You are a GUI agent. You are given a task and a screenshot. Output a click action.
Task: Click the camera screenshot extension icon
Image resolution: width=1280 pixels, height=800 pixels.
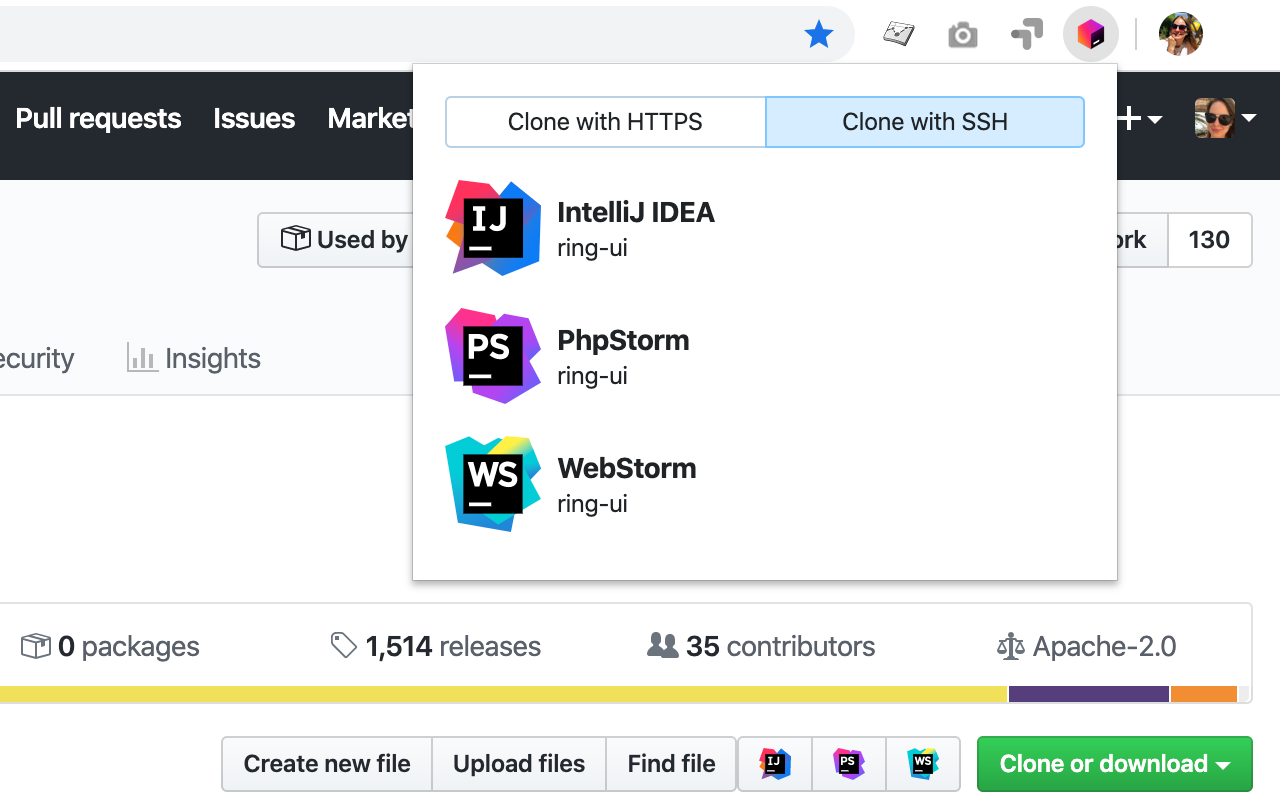(x=962, y=36)
